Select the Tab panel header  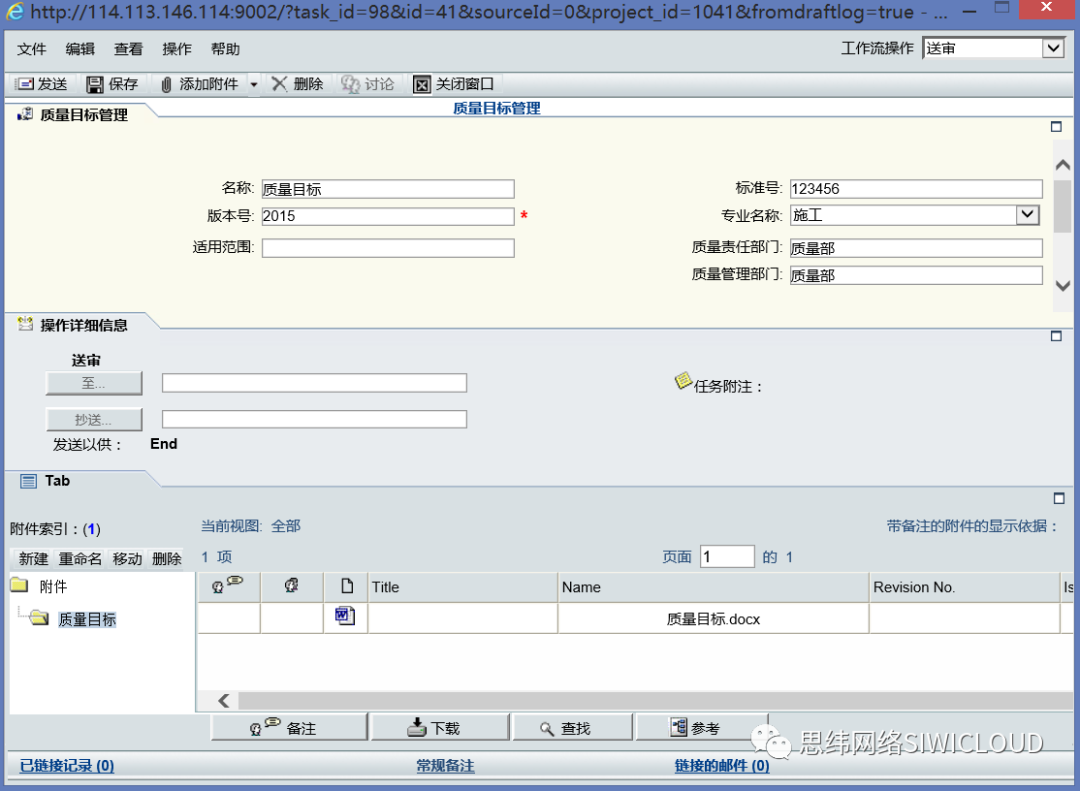57,481
